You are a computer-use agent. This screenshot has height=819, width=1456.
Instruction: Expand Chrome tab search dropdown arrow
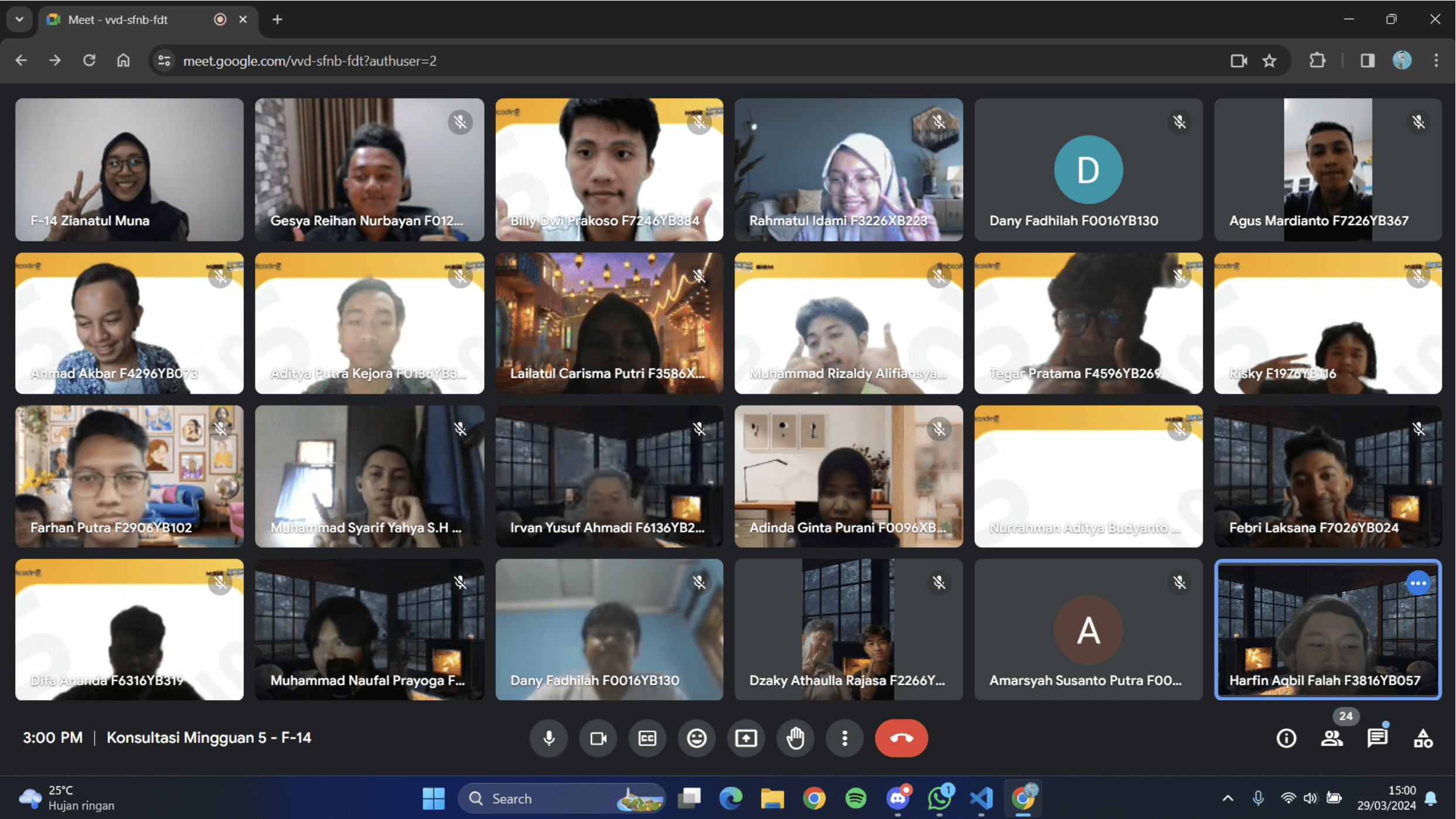tap(19, 19)
